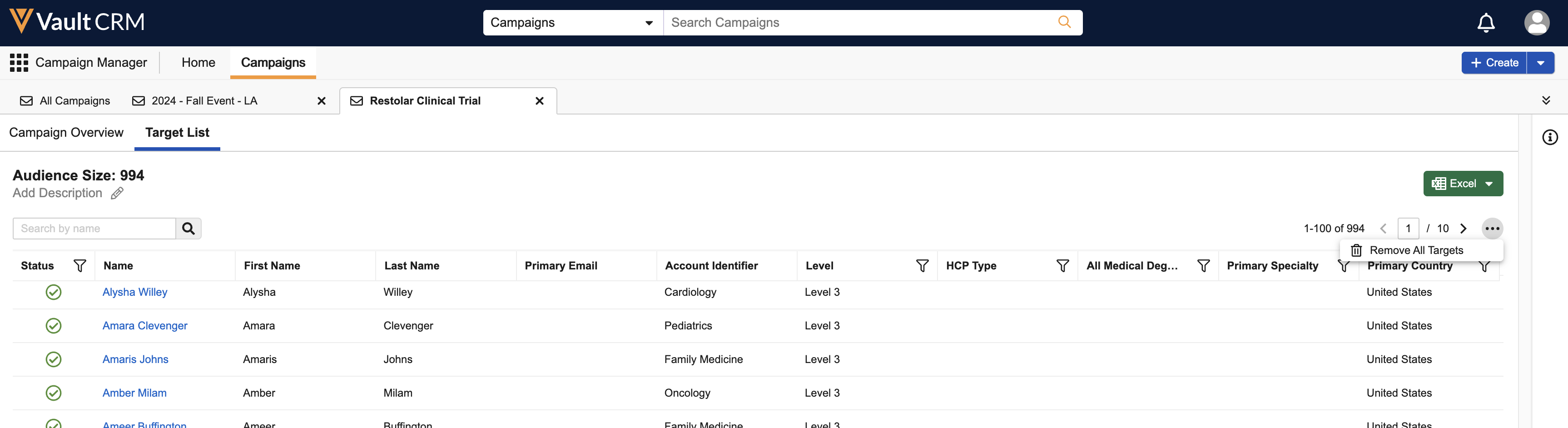Click the Search by name field
Image resolution: width=1568 pixels, height=428 pixels.
(x=94, y=229)
